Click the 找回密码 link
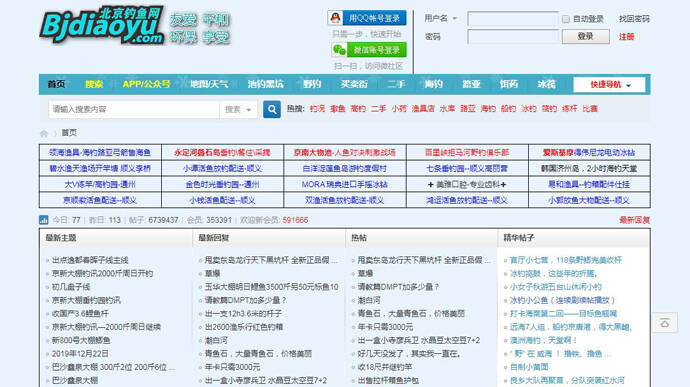The height and width of the screenshot is (387, 690). click(634, 19)
